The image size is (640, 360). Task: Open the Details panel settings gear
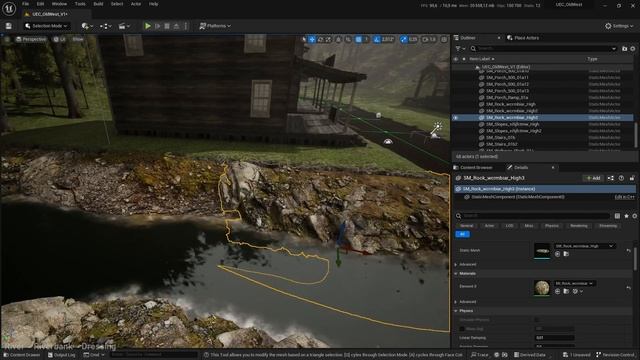pos(635,216)
